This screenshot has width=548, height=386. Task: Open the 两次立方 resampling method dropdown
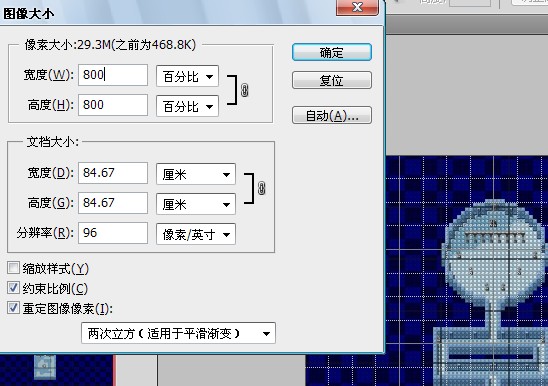[x=178, y=333]
